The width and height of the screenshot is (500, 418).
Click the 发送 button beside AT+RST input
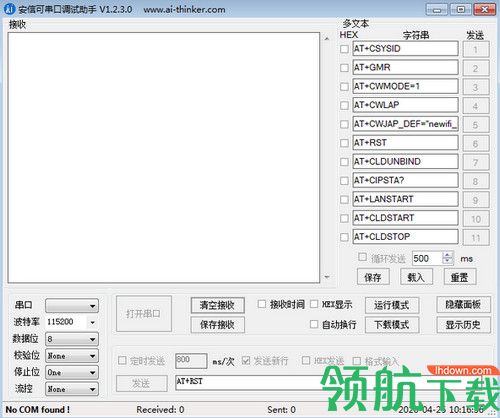pos(142,384)
